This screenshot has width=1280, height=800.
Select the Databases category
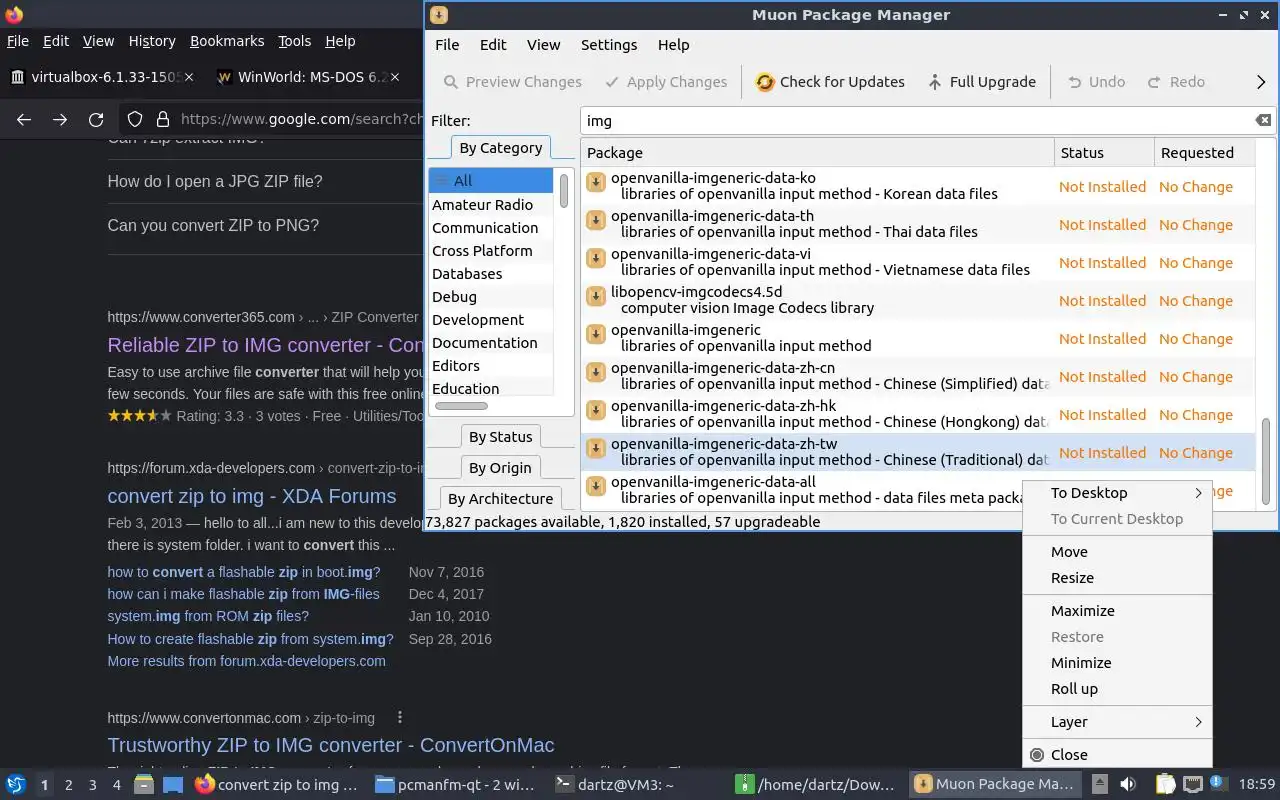click(x=491, y=274)
